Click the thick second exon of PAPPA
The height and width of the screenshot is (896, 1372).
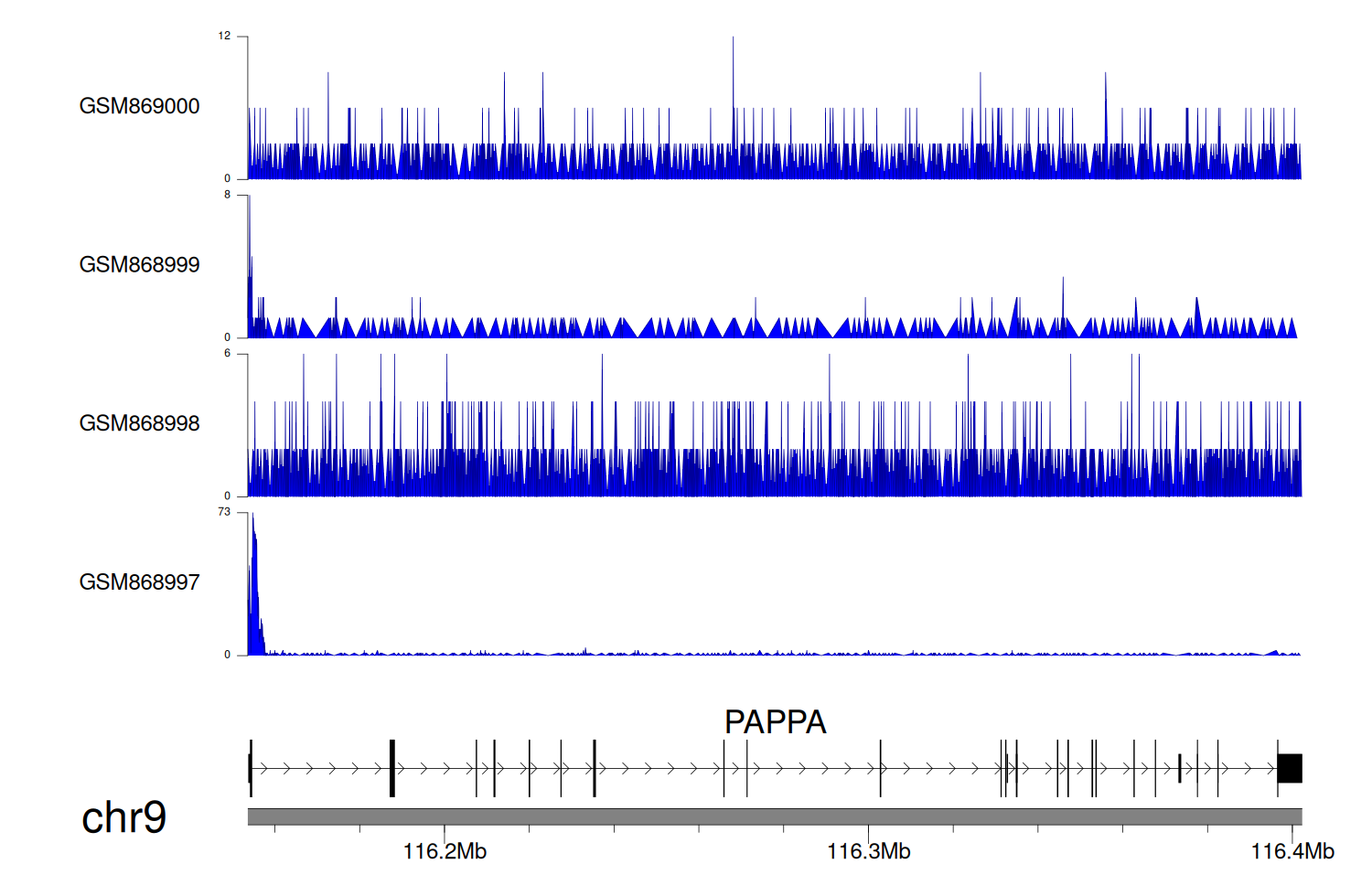pyautogui.click(x=392, y=768)
